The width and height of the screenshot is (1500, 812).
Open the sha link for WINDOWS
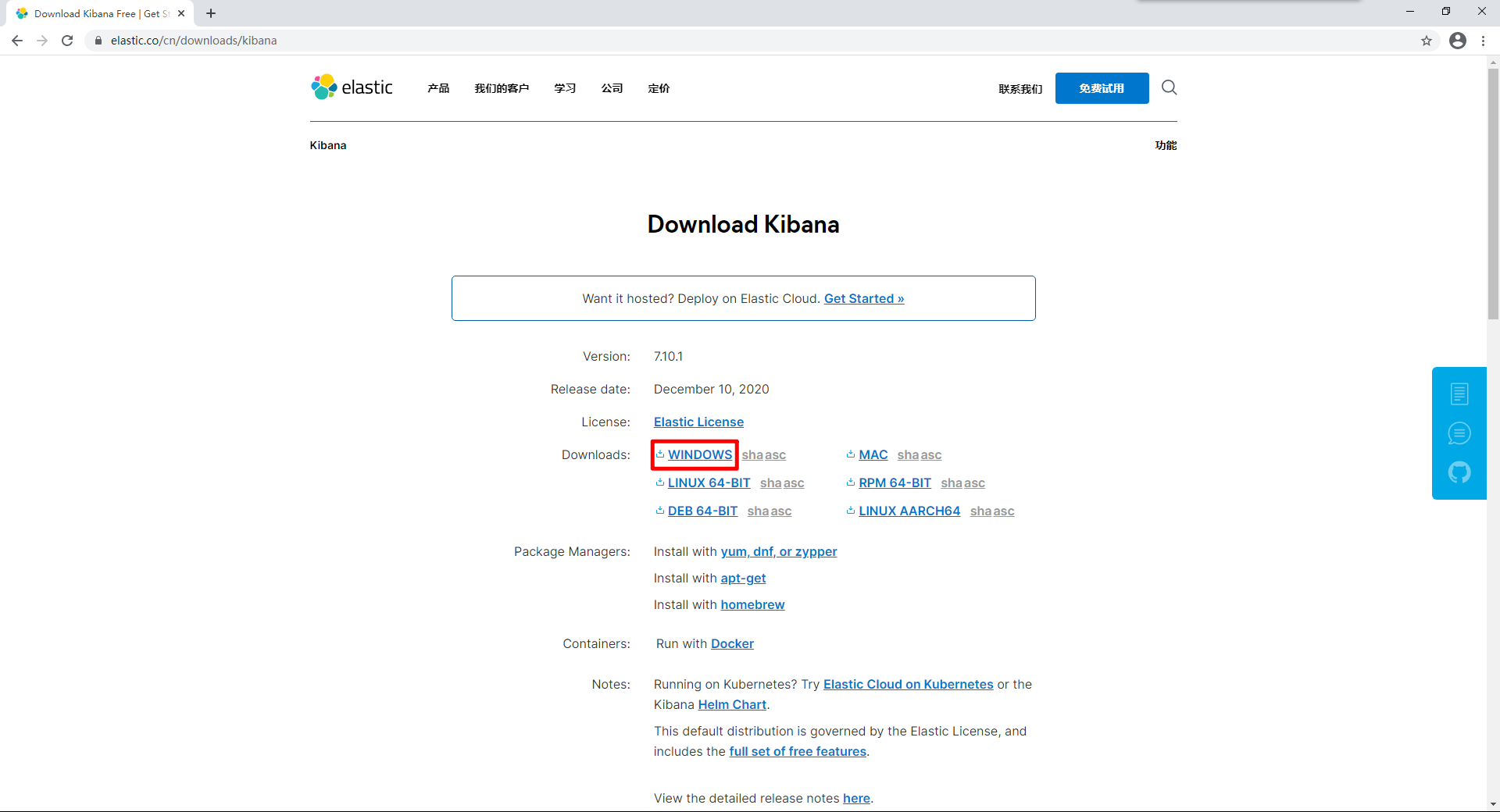tap(752, 454)
